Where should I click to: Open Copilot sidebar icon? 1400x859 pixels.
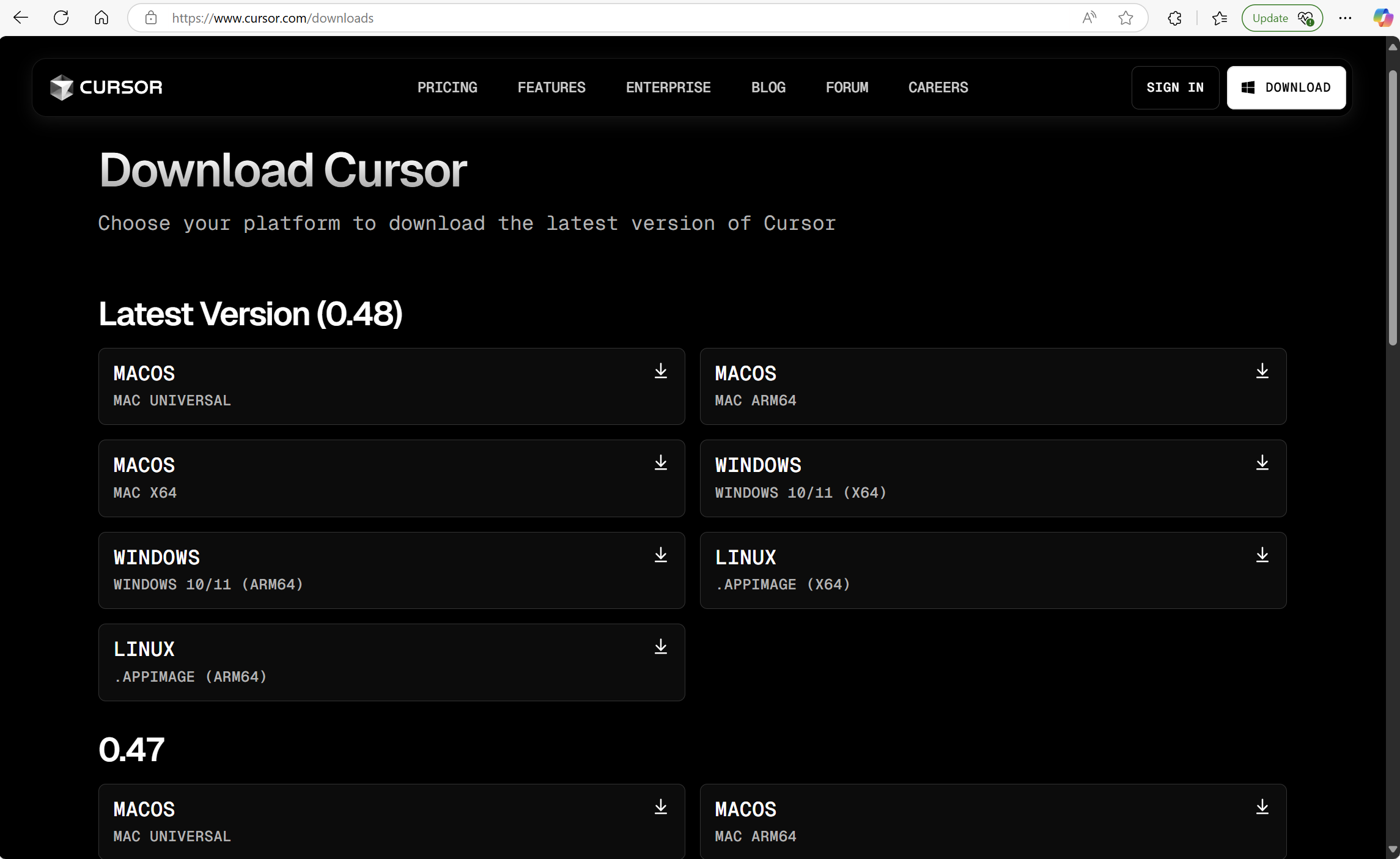point(1382,18)
